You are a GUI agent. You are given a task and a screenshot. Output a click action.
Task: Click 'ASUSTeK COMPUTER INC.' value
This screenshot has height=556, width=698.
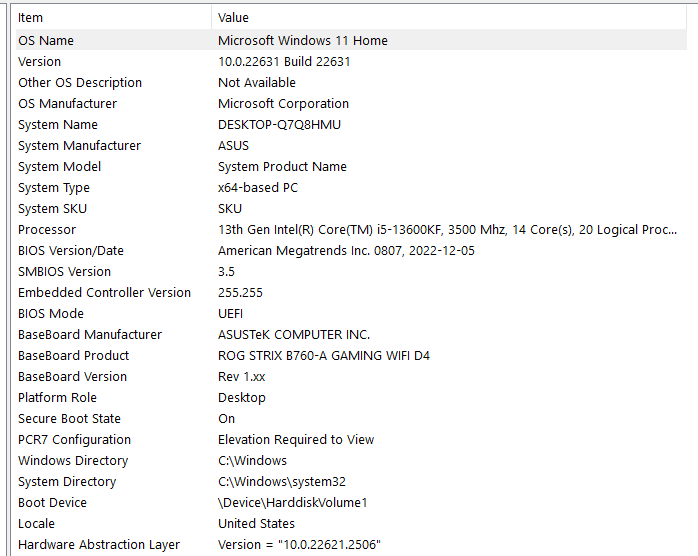294,334
